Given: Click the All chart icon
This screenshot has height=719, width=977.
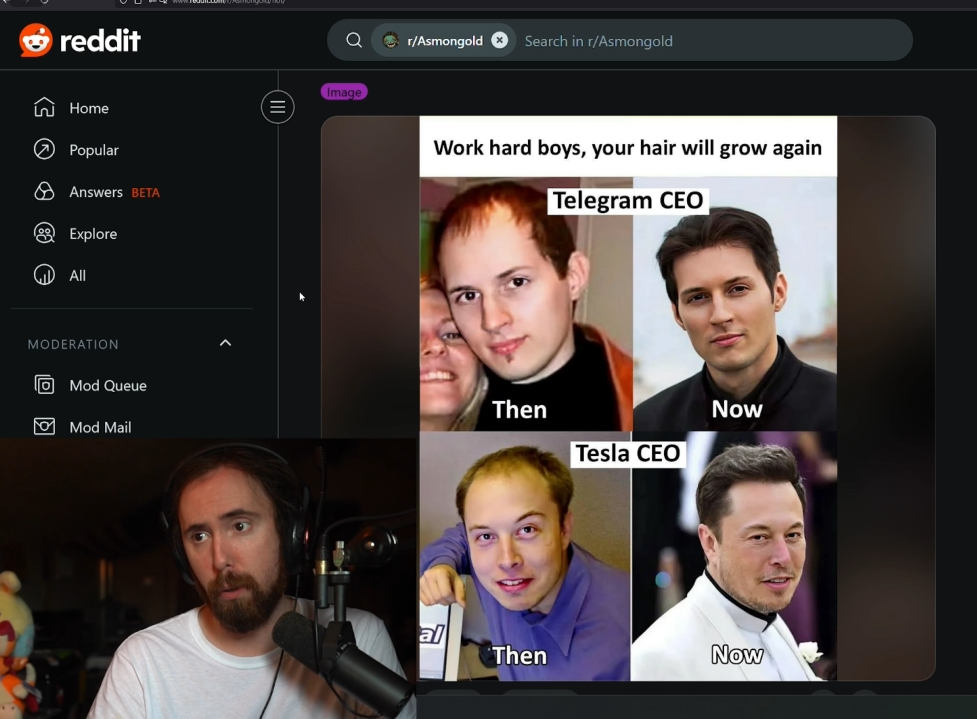Looking at the screenshot, I should [44, 275].
